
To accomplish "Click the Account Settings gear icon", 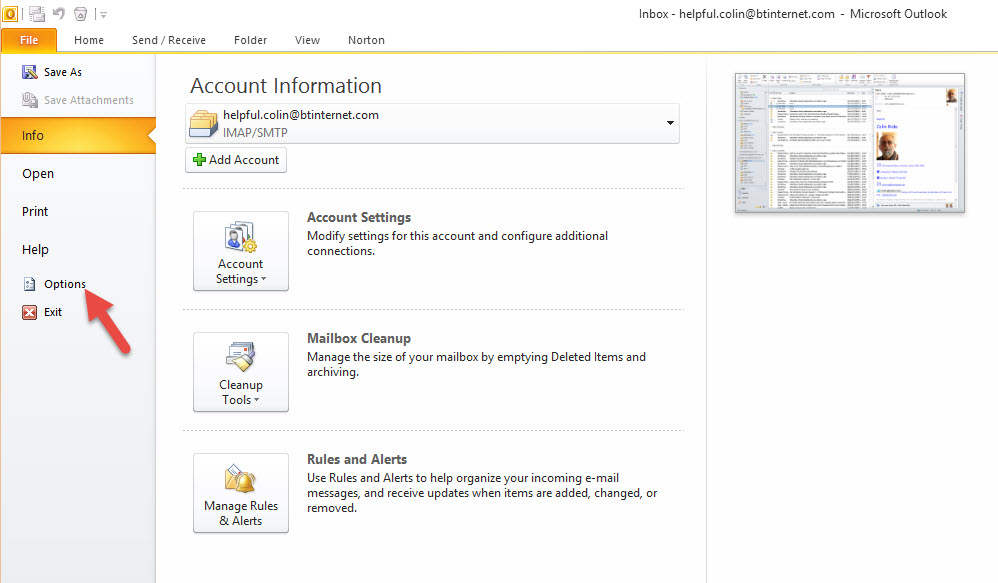I will pos(241,237).
